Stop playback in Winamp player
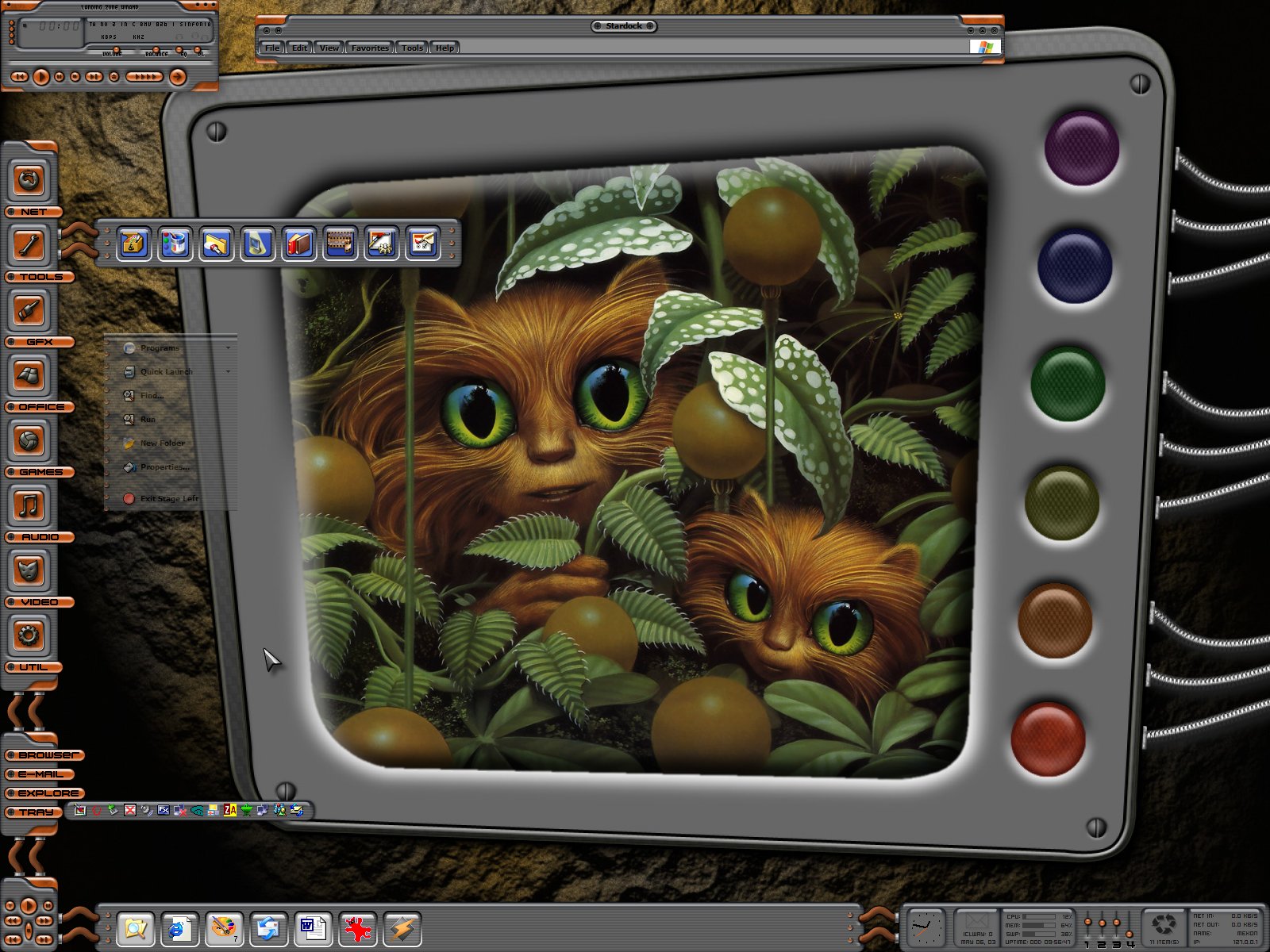Viewport: 1270px width, 952px height. click(75, 77)
